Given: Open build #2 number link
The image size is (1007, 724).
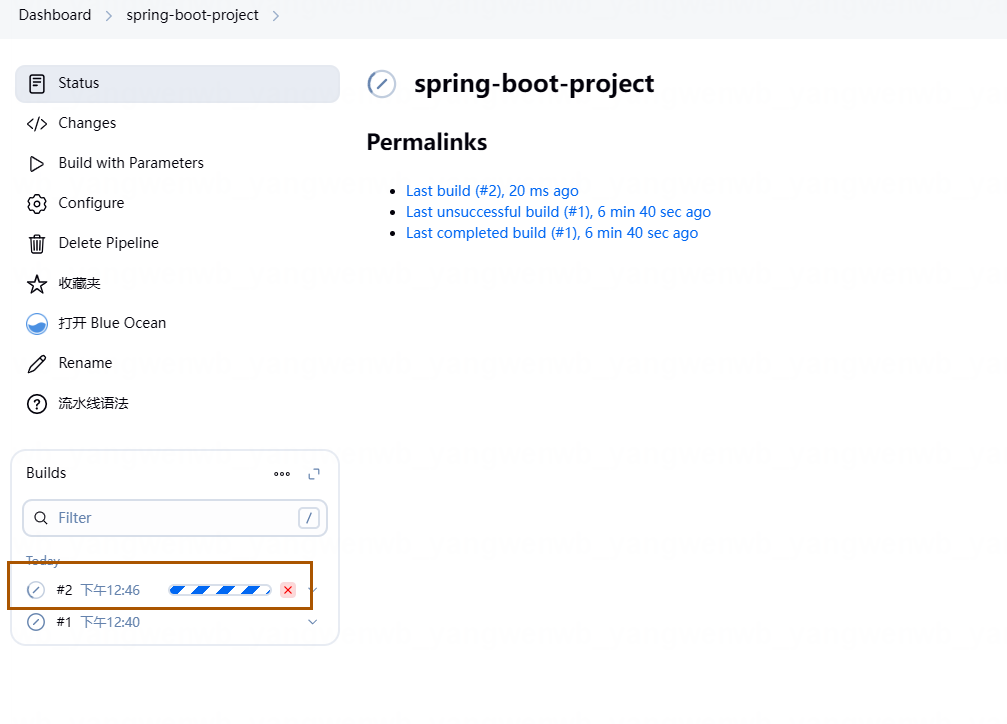Looking at the screenshot, I should [64, 590].
